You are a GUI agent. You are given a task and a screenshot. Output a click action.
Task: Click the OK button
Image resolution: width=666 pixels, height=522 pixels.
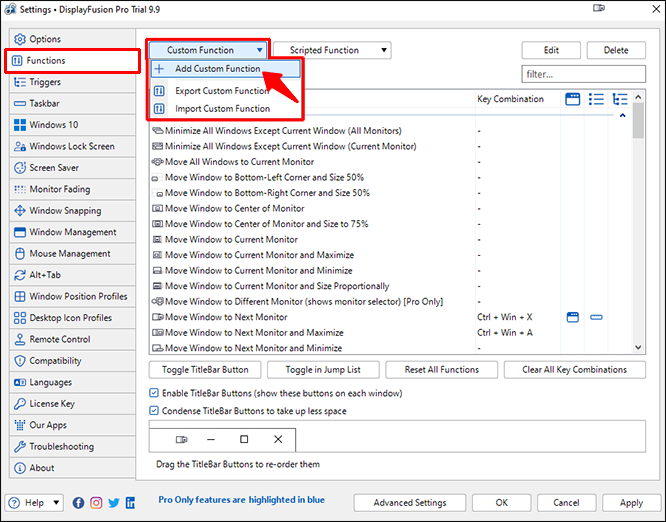click(501, 503)
